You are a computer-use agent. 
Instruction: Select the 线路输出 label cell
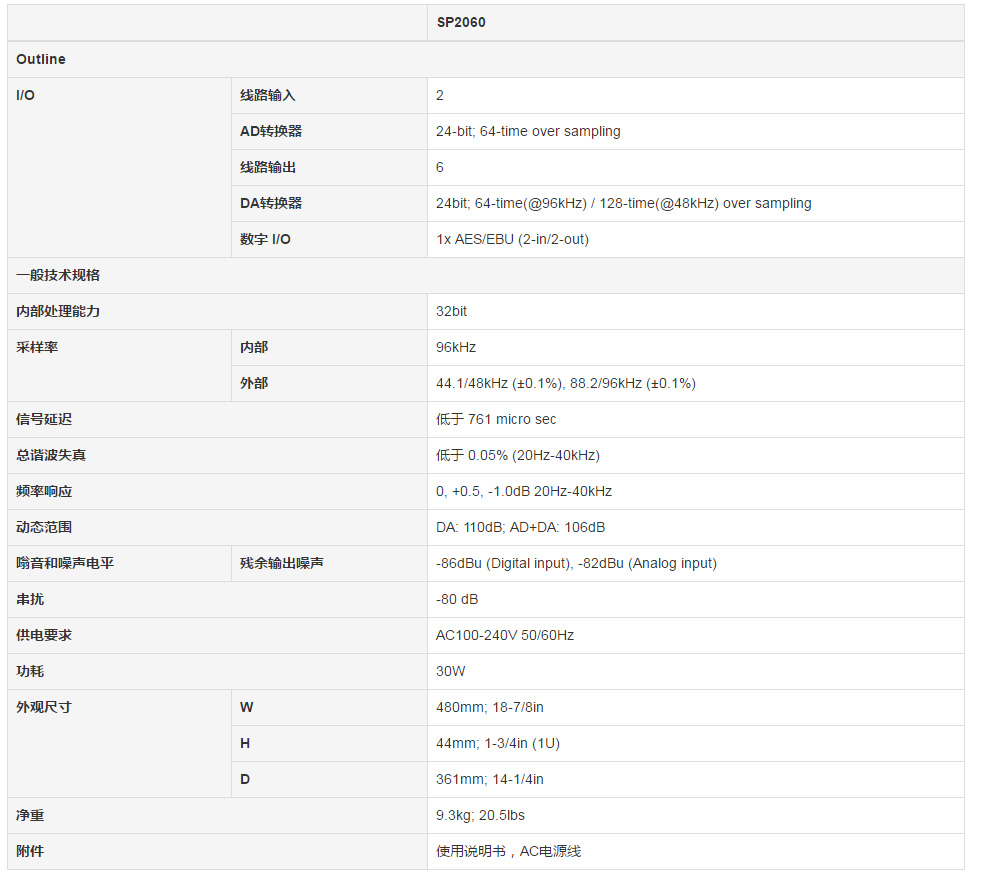point(268,167)
